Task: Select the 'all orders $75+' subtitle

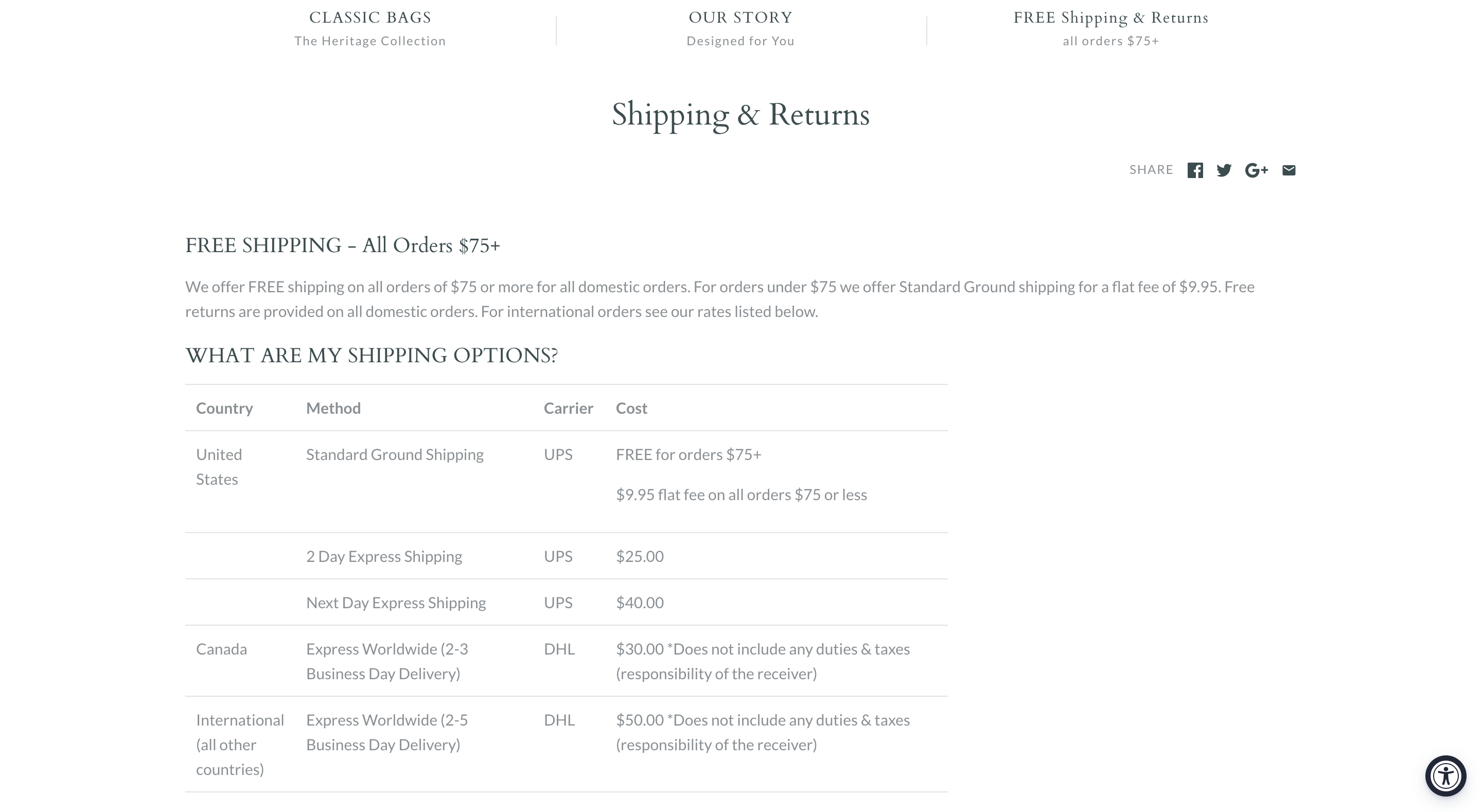Action: pos(1110,41)
